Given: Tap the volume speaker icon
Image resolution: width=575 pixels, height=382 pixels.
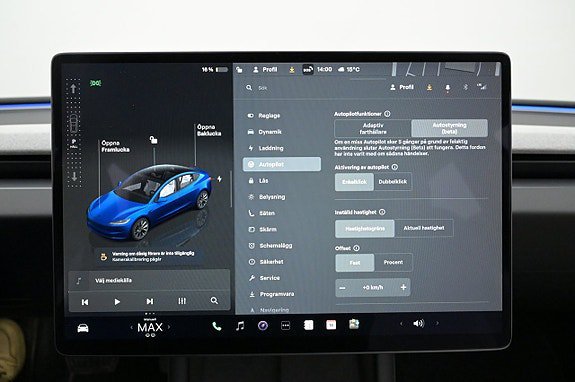Looking at the screenshot, I should [x=419, y=323].
